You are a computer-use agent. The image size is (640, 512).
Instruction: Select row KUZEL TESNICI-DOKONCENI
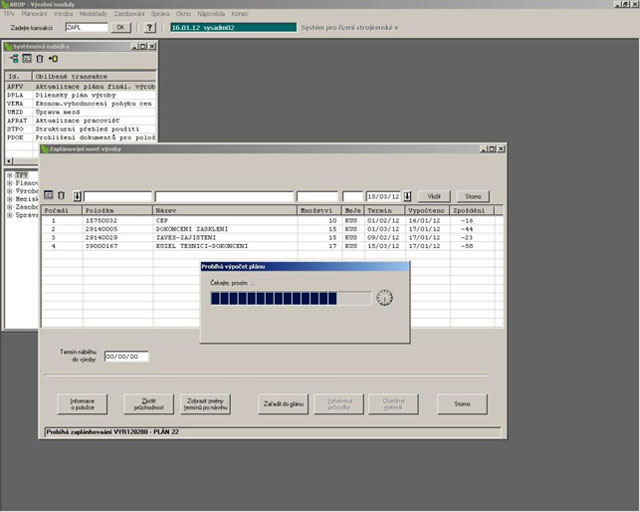[x=272, y=246]
